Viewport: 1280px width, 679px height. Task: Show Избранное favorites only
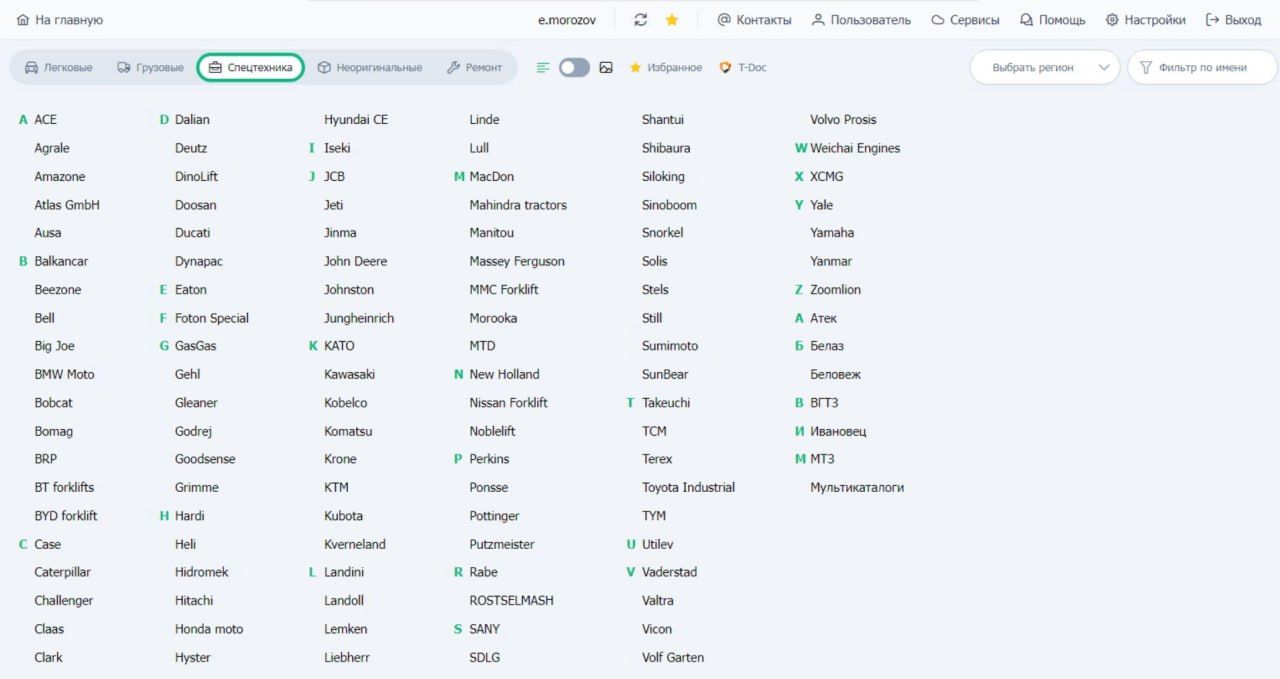(665, 68)
